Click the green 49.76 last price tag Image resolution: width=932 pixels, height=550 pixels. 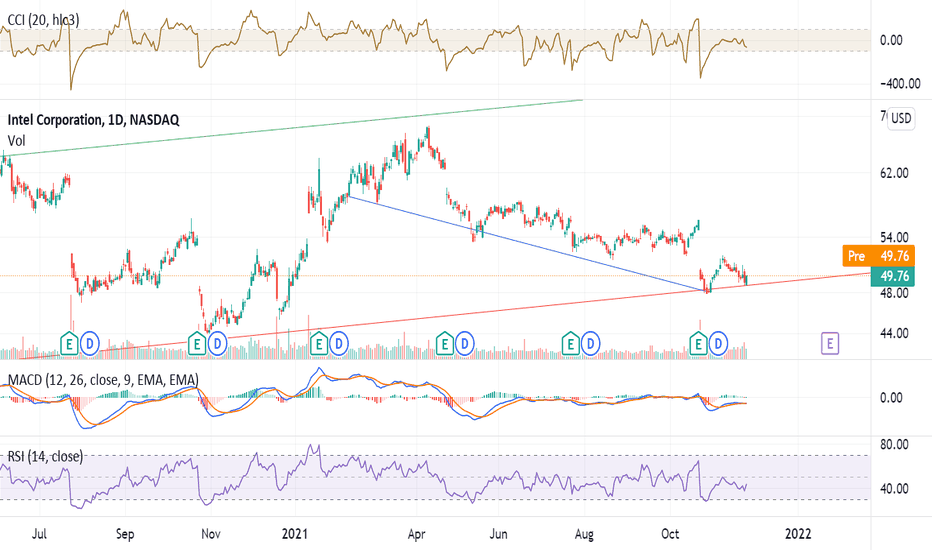893,276
